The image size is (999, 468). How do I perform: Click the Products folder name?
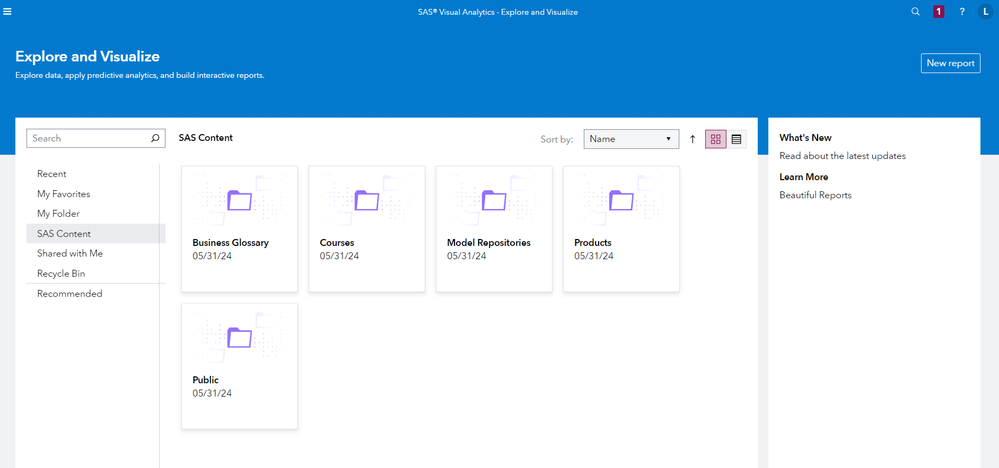tap(593, 243)
